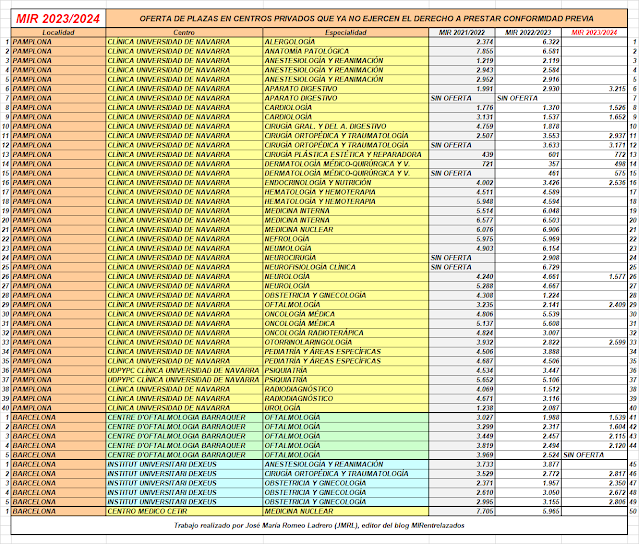This screenshot has height=544, width=639.
Task: Select 'CIRUGÍA PLÁSTICA ESTÉTICA Y REPARADORA' cell
Action: point(346,154)
